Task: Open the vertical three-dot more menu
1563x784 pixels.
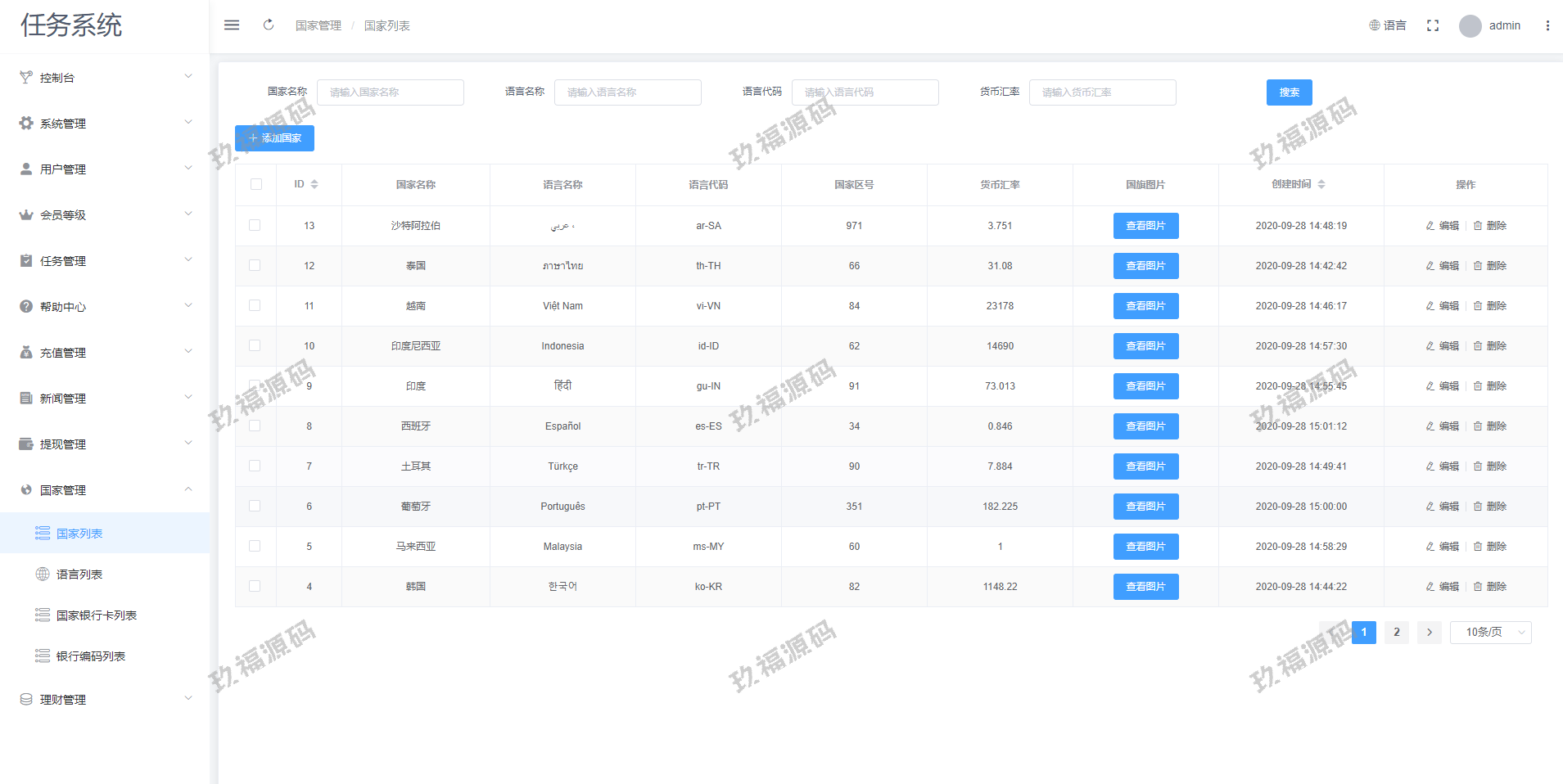Action: (1547, 25)
